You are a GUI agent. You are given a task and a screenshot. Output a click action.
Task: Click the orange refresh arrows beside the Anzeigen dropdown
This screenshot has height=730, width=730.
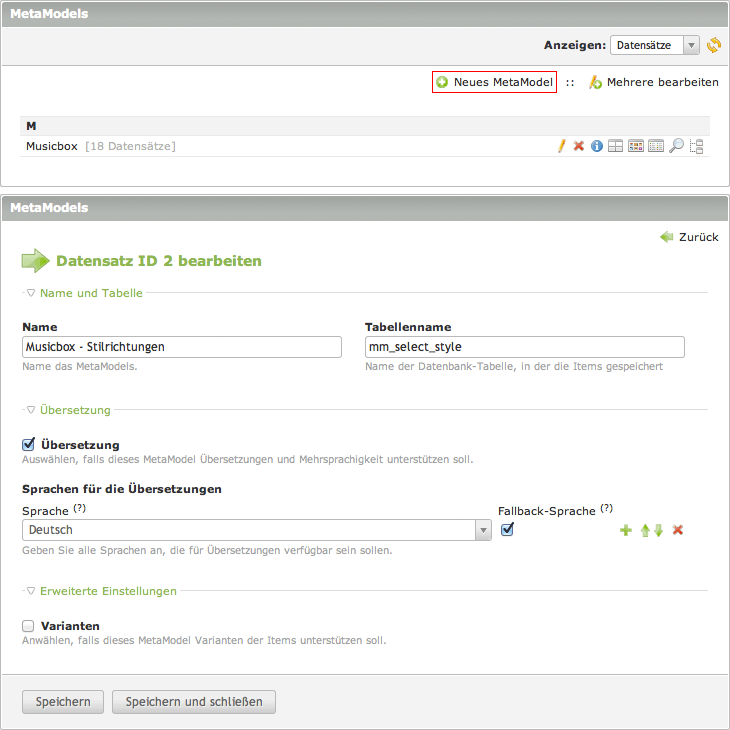click(714, 45)
